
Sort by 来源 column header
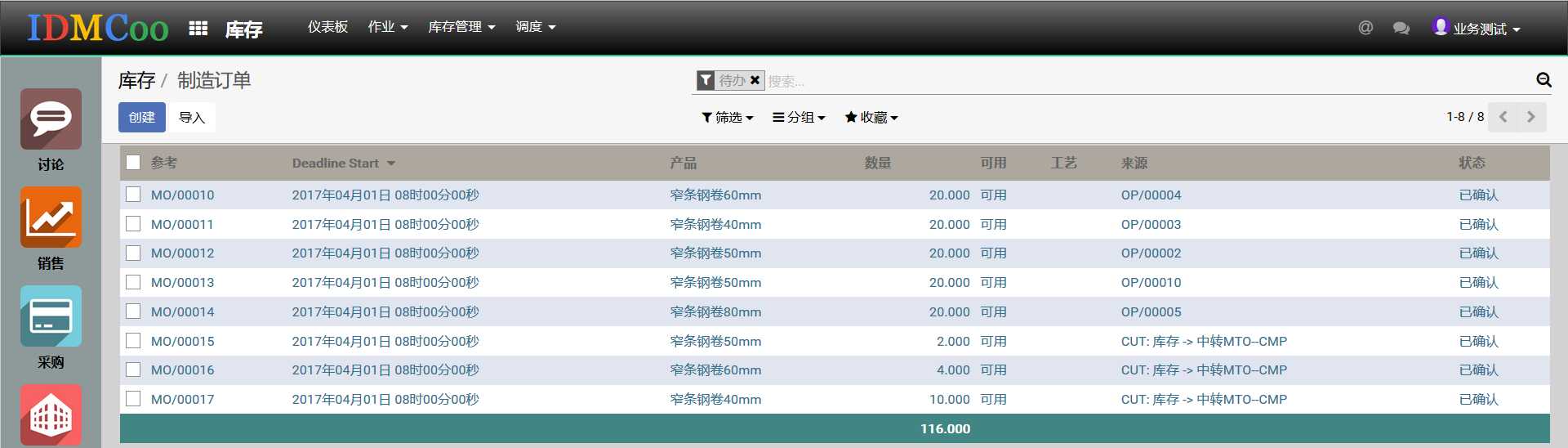(1134, 163)
